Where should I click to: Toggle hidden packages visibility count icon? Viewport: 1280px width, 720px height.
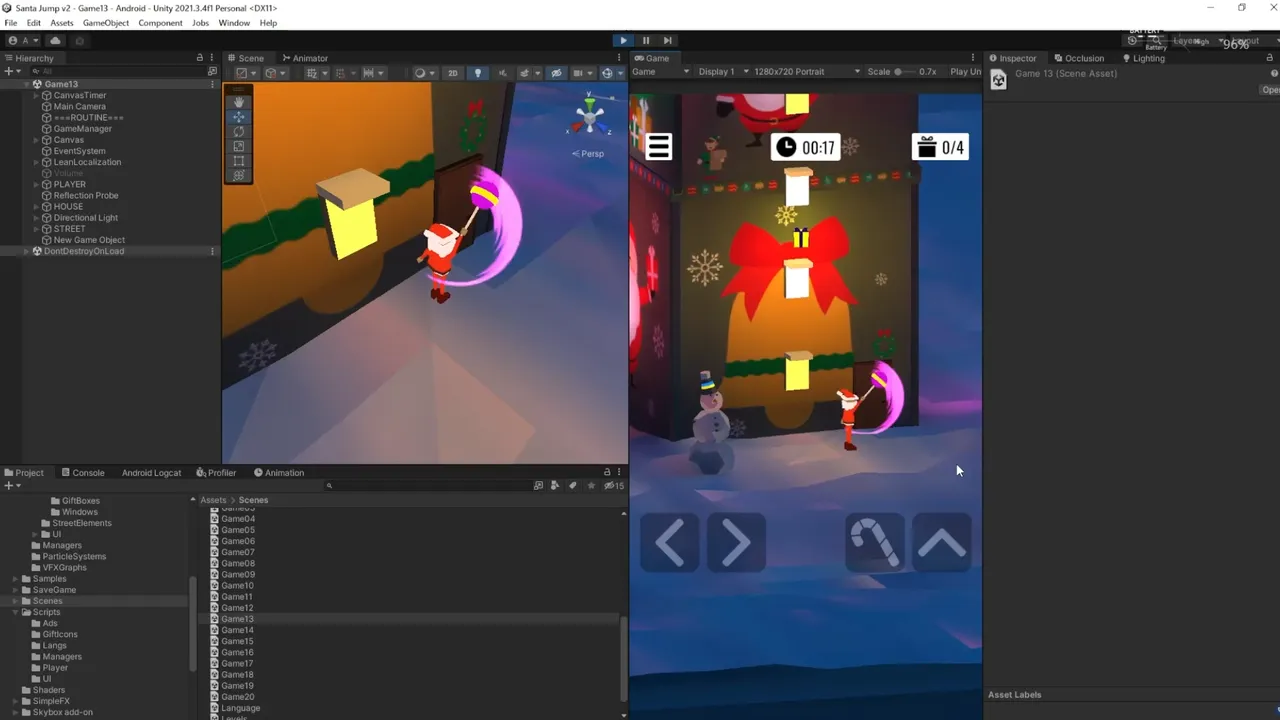point(614,485)
